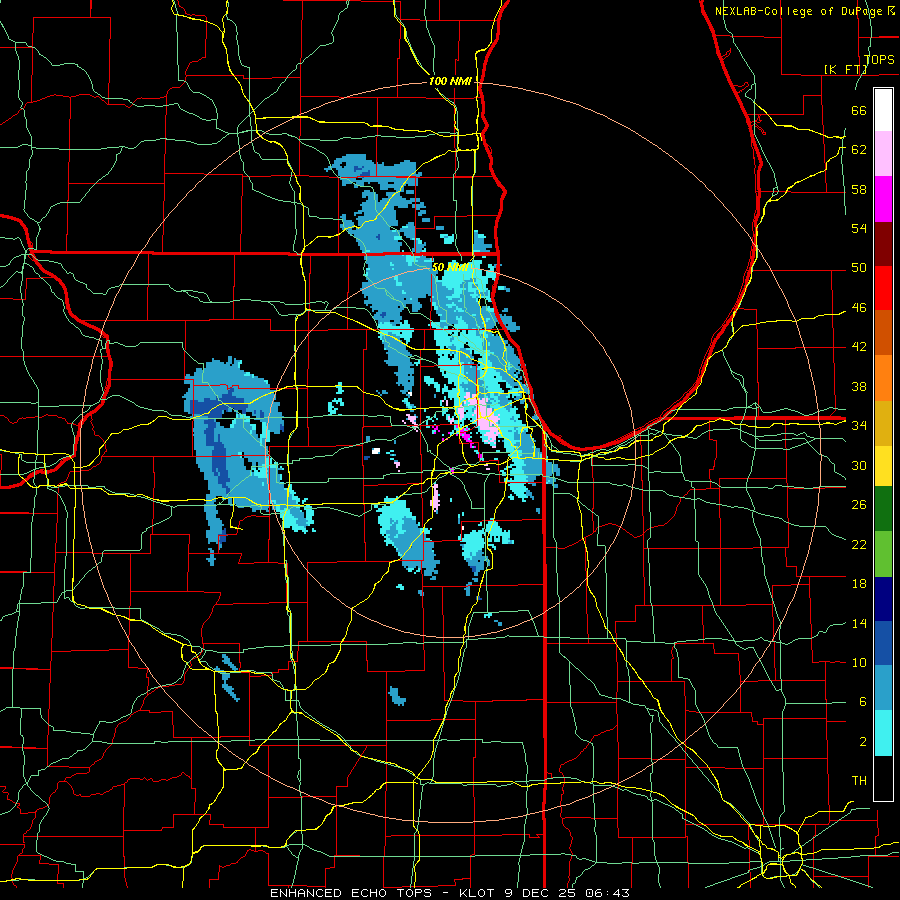The height and width of the screenshot is (900, 900).
Task: Click the "18" legend value
Action: (x=859, y=584)
